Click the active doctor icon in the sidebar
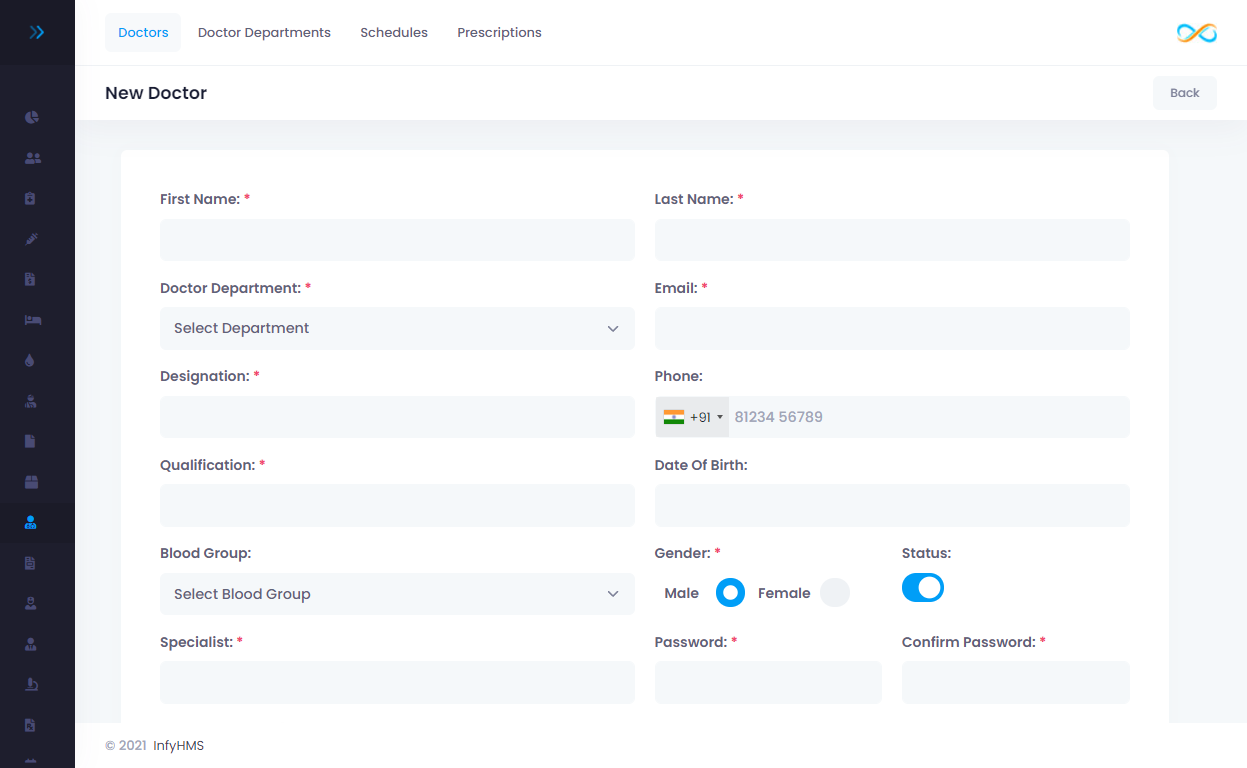This screenshot has width=1247, height=768. click(x=31, y=522)
